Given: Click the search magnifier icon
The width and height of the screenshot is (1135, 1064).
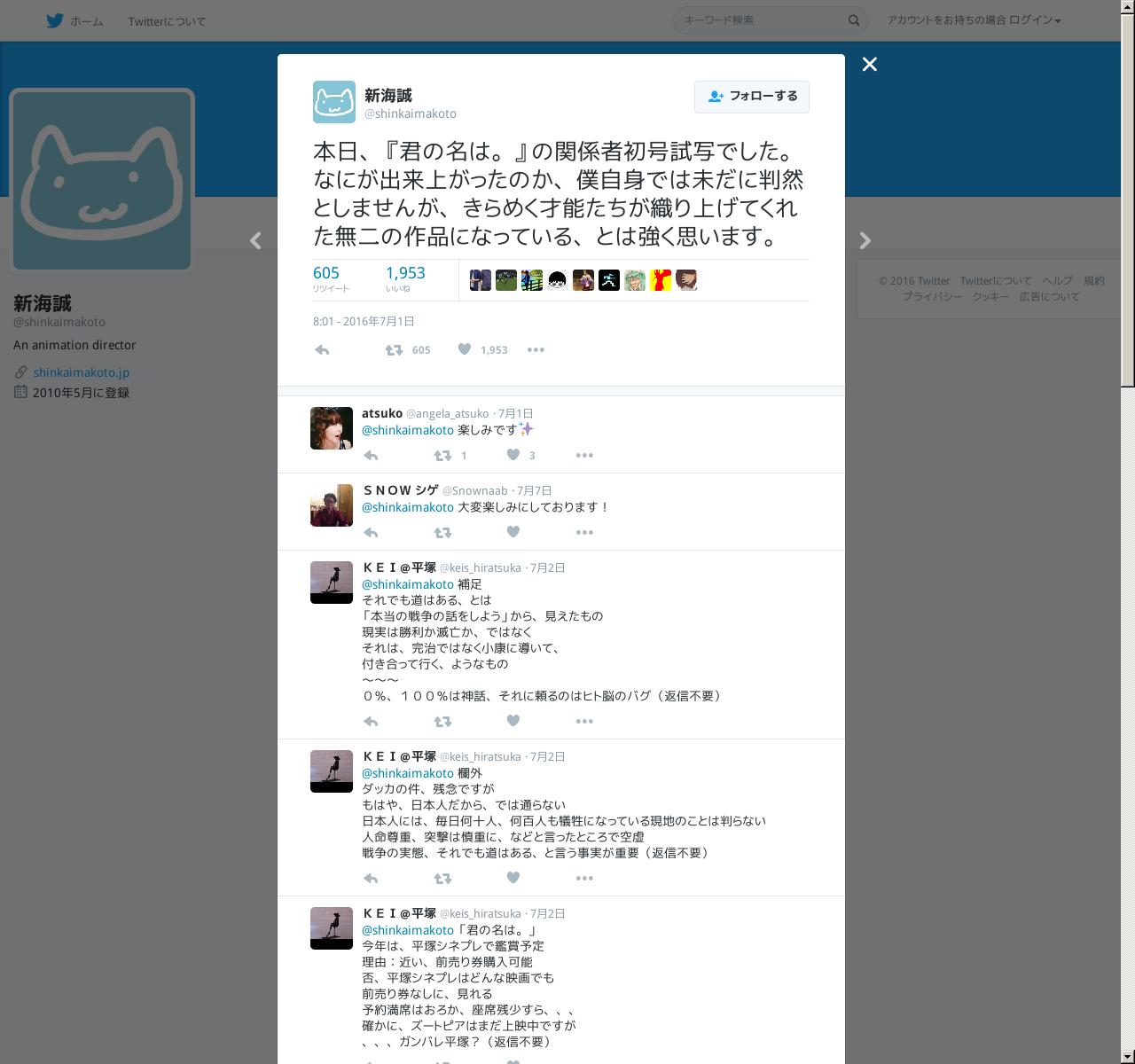Looking at the screenshot, I should (854, 20).
